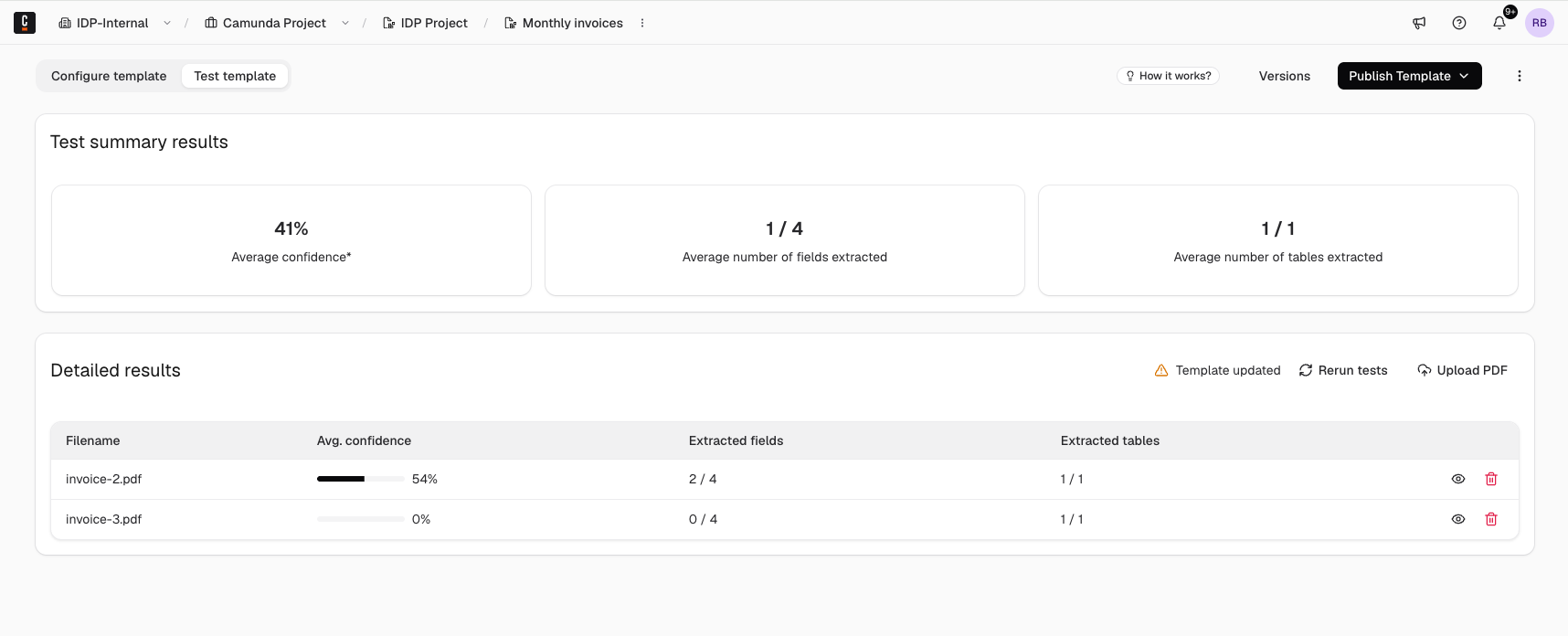This screenshot has height=636, width=1568.
Task: Click the Template updated status text
Action: click(1228, 370)
